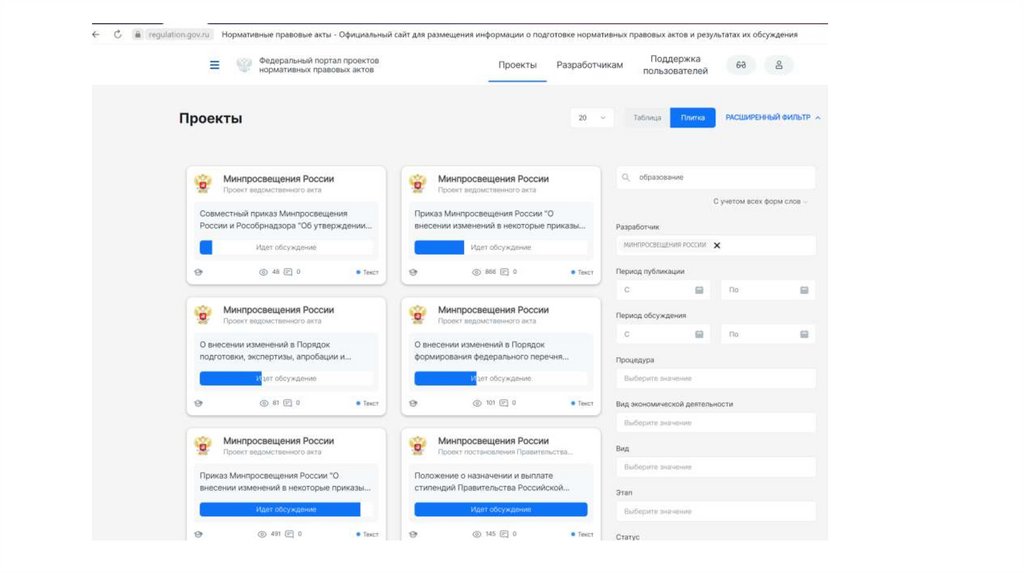Go back using the browser back arrow
The width and height of the screenshot is (1024, 574).
pos(96,34)
